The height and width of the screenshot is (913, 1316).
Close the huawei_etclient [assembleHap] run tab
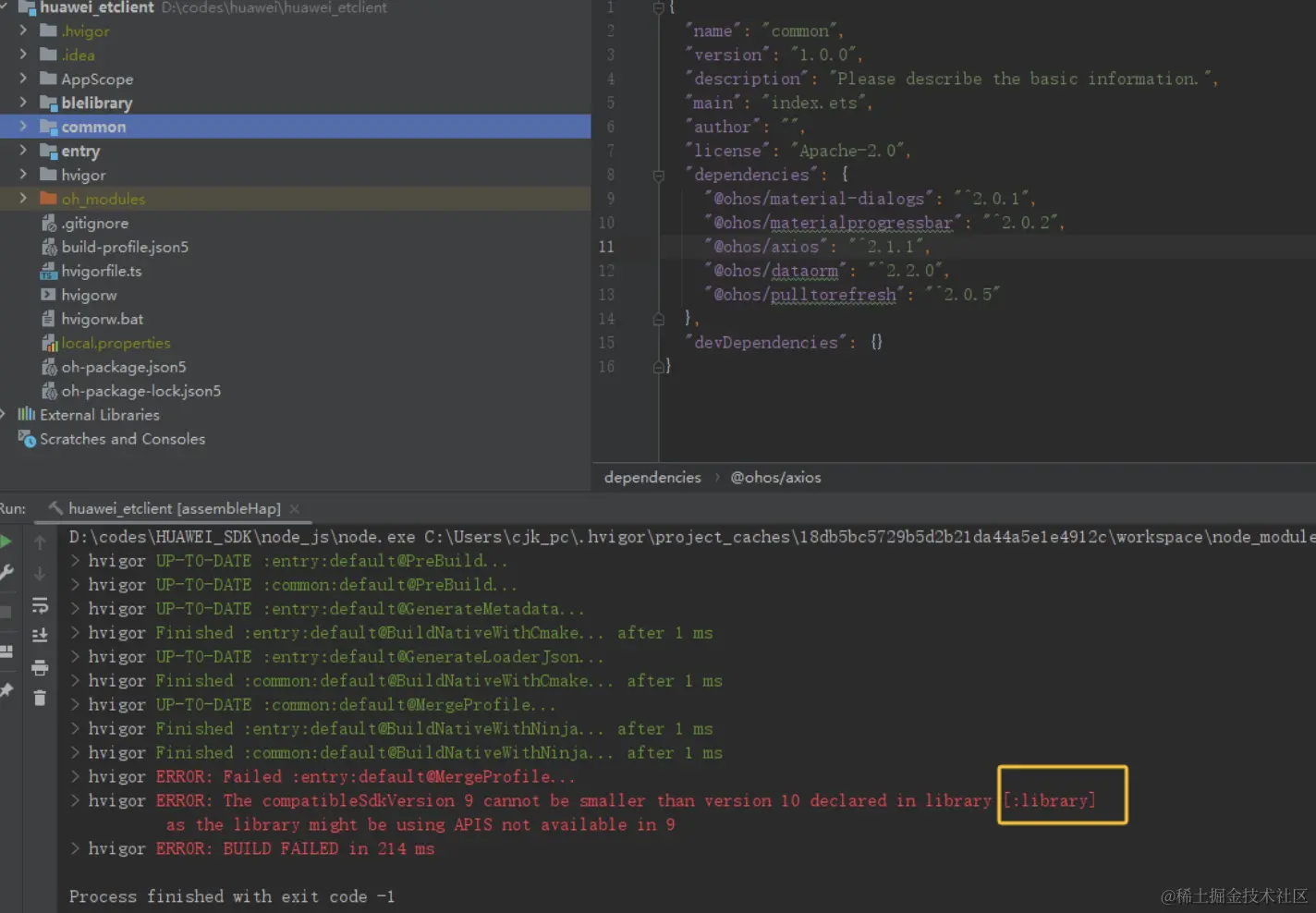pos(295,508)
